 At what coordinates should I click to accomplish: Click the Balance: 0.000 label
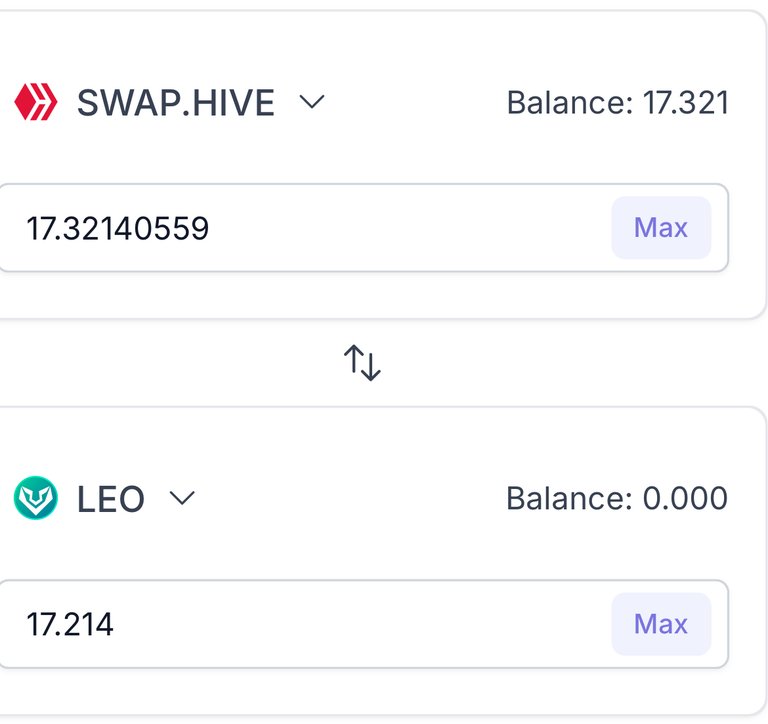[x=617, y=498]
